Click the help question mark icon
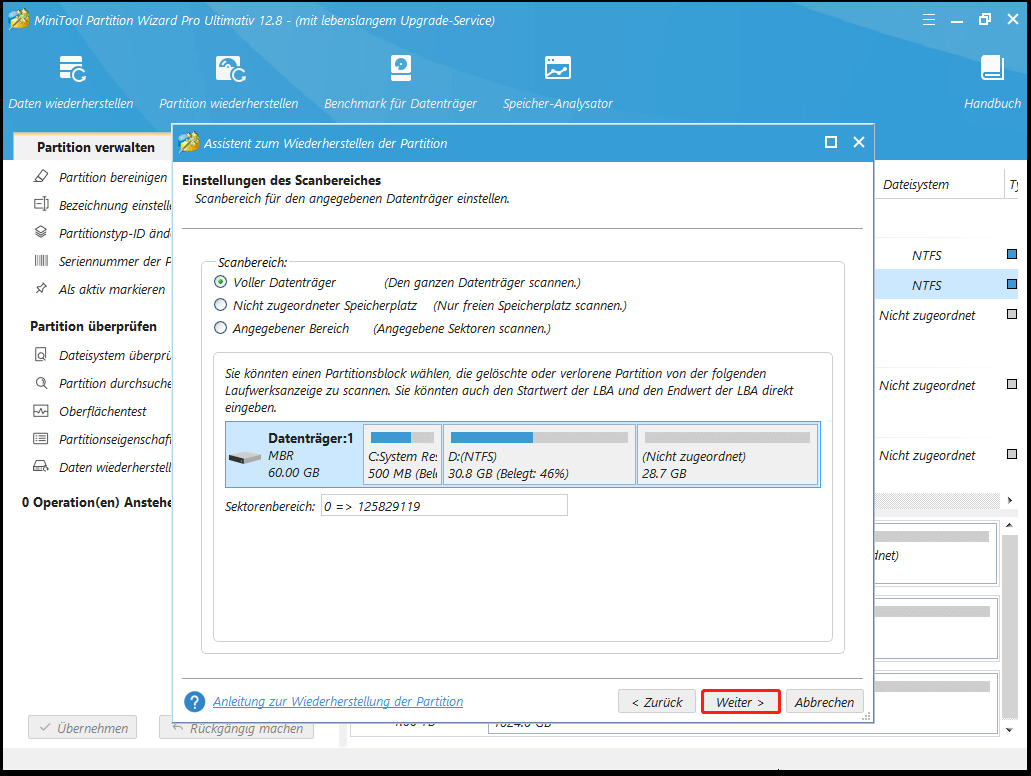Viewport: 1031px width, 776px height. coord(195,702)
